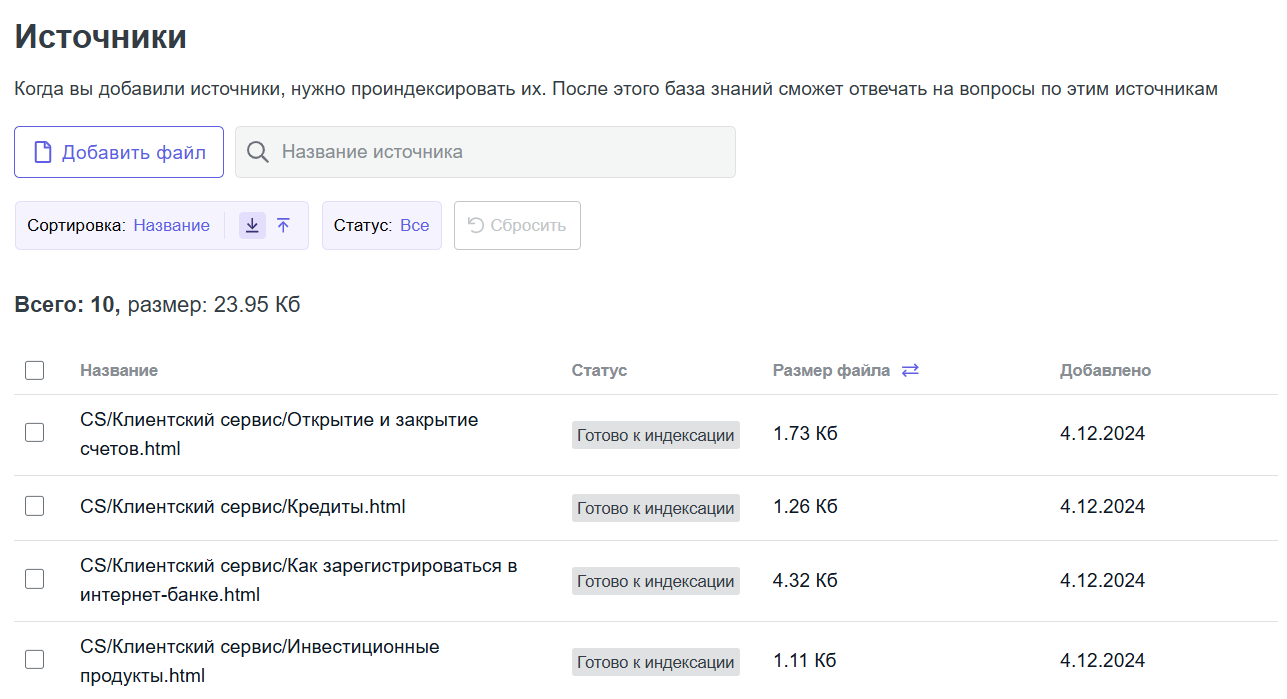Toggle the select-all checkbox in table header
Viewport: 1287px width, 699px height.
click(x=35, y=370)
